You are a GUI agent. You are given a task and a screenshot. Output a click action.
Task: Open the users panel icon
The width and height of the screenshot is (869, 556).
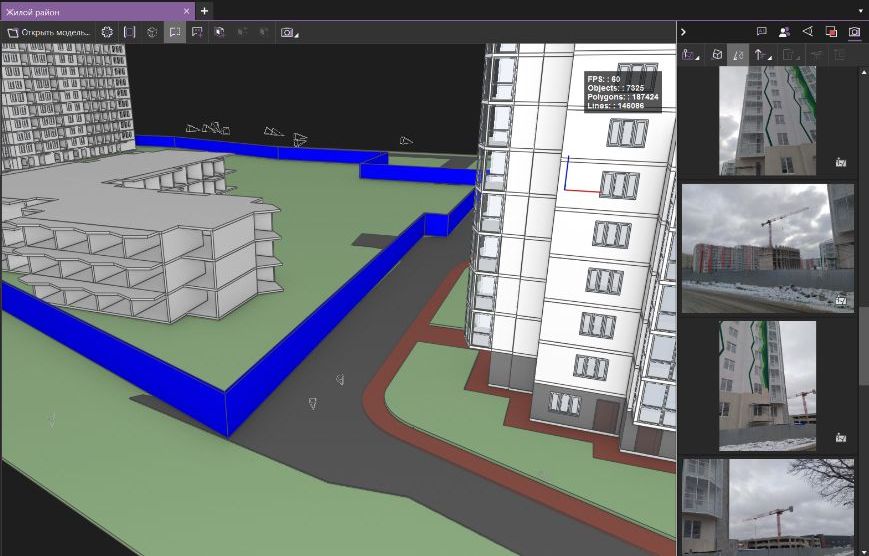click(785, 32)
